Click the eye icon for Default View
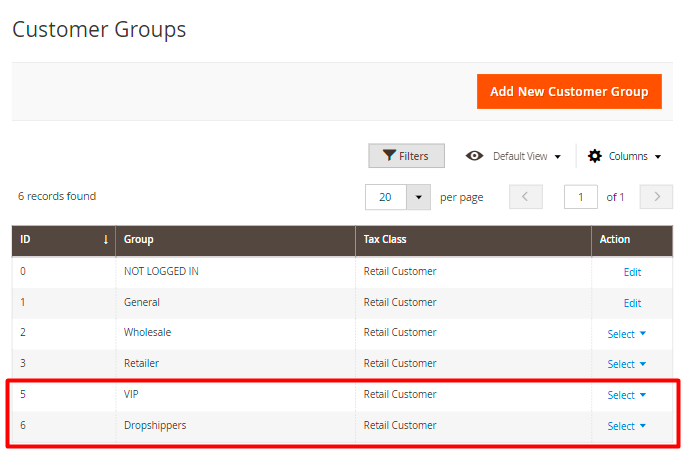Screen dimensions: 684x466 [x=475, y=156]
